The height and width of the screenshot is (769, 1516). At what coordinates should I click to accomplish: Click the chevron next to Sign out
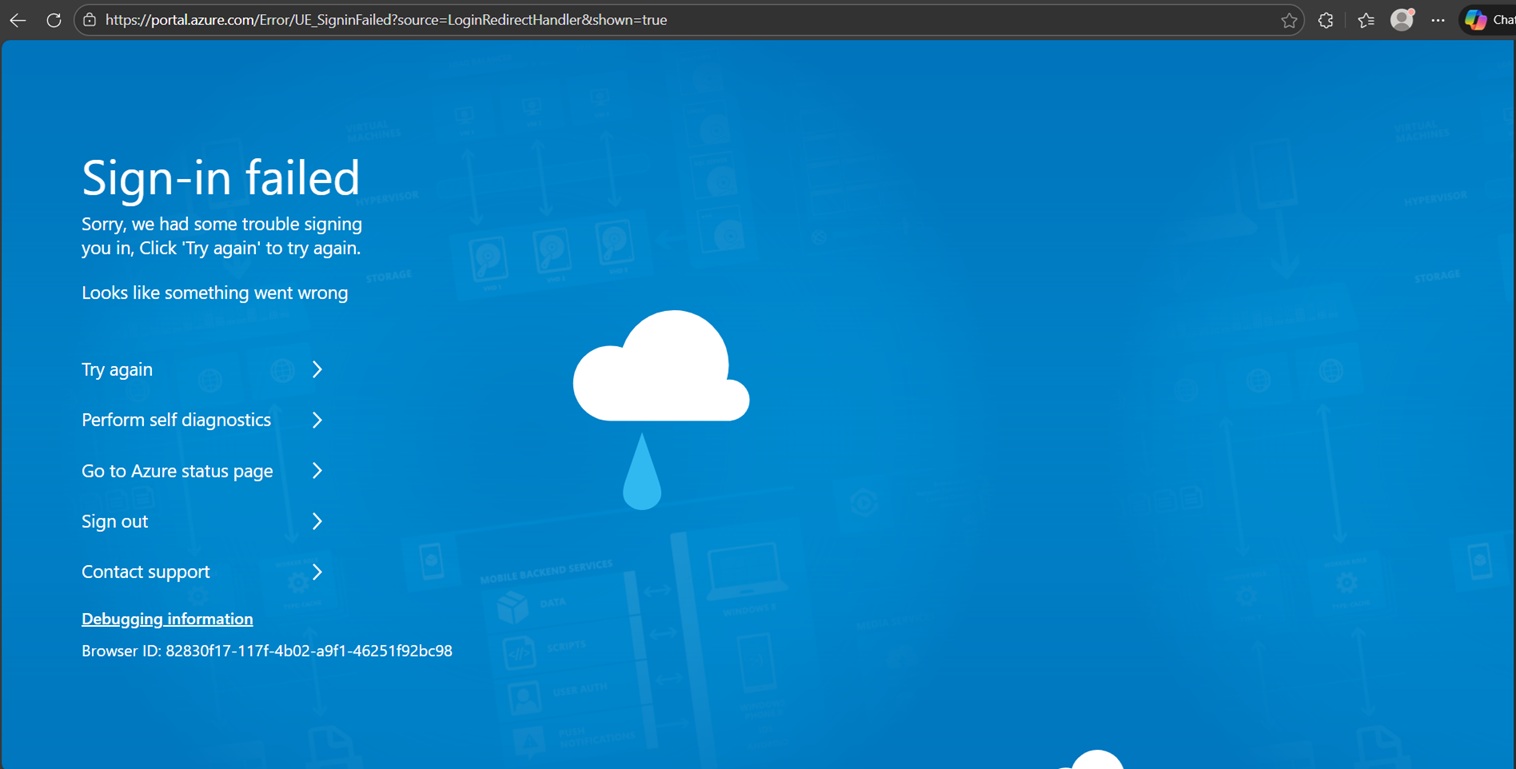point(317,521)
